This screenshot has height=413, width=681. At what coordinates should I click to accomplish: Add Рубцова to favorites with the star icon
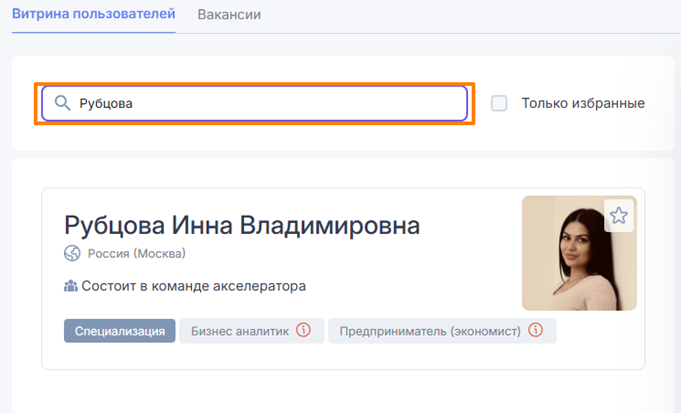tap(619, 215)
